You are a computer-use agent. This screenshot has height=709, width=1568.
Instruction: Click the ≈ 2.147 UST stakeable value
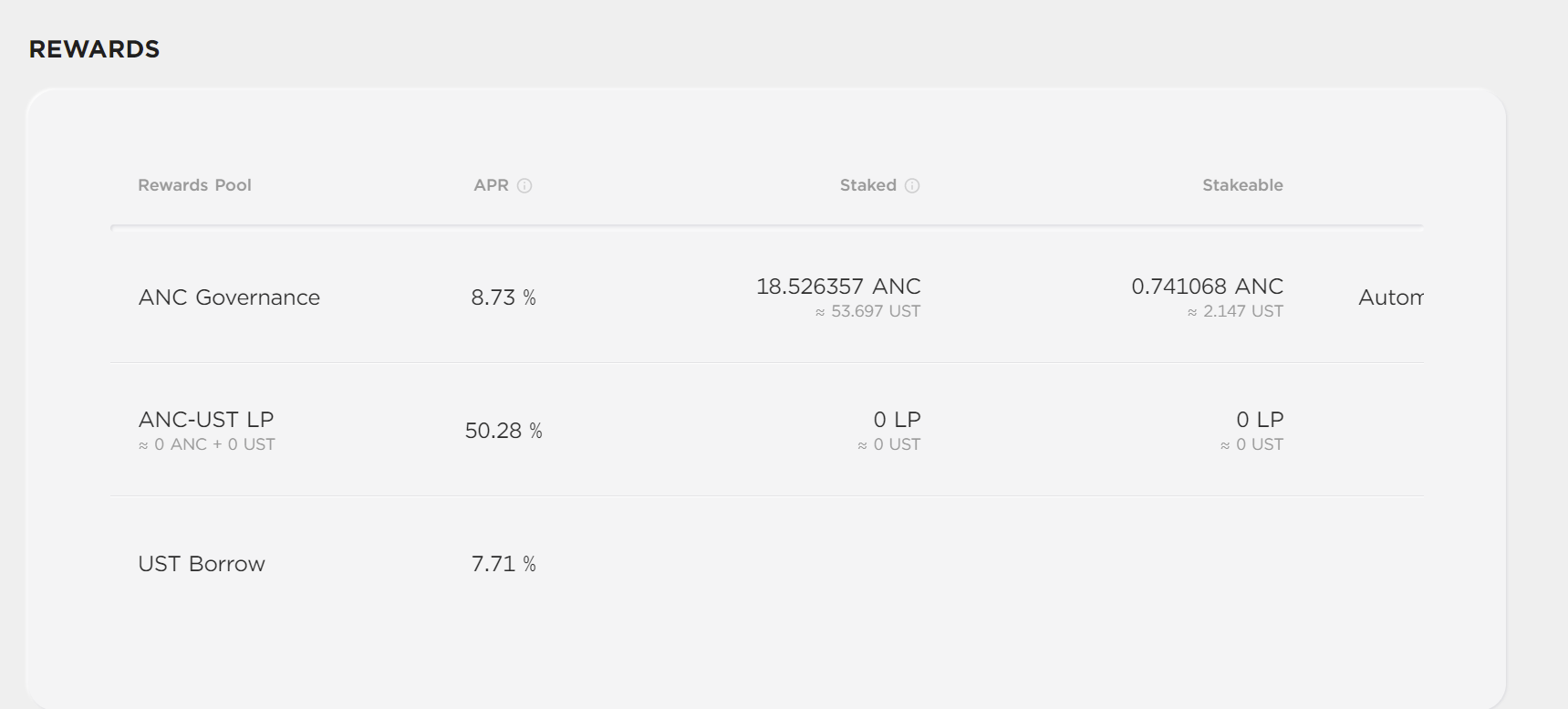pyautogui.click(x=1235, y=311)
